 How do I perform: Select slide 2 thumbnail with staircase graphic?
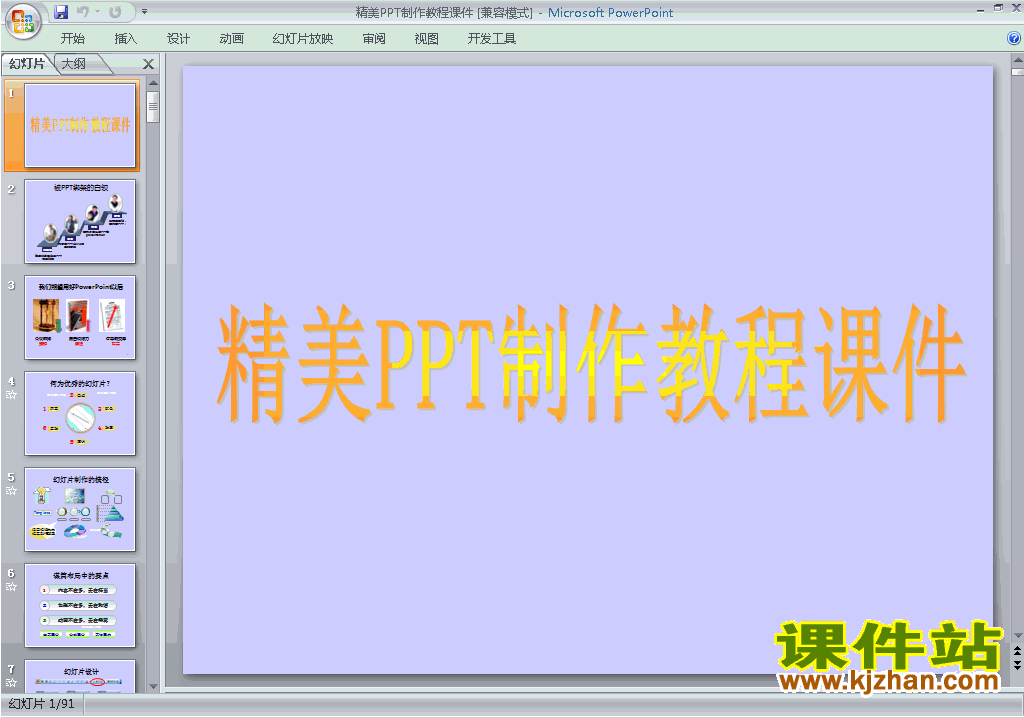pos(80,221)
